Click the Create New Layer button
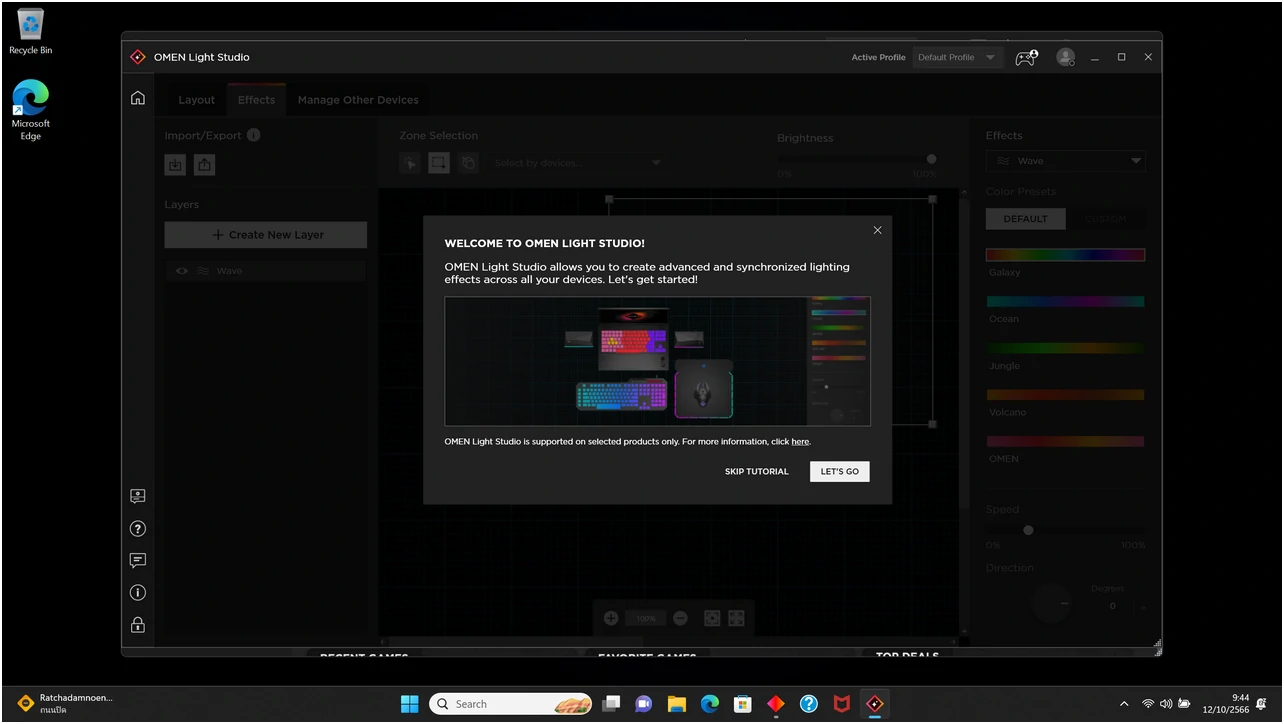Screen dimensions: 1284x724 (266, 235)
